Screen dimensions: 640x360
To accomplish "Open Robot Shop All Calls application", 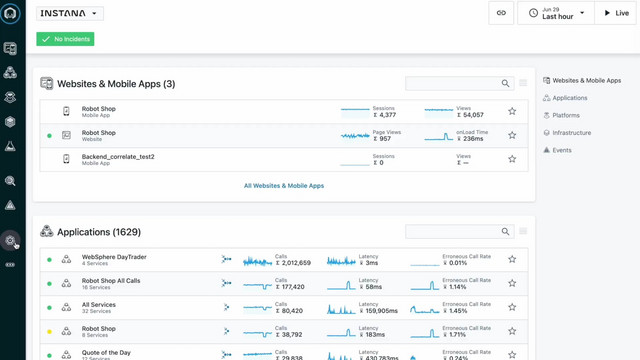I will tap(111, 281).
